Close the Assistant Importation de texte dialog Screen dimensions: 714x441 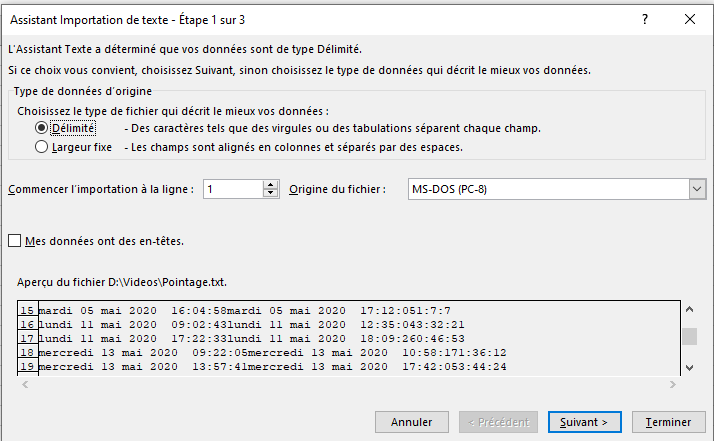point(690,19)
